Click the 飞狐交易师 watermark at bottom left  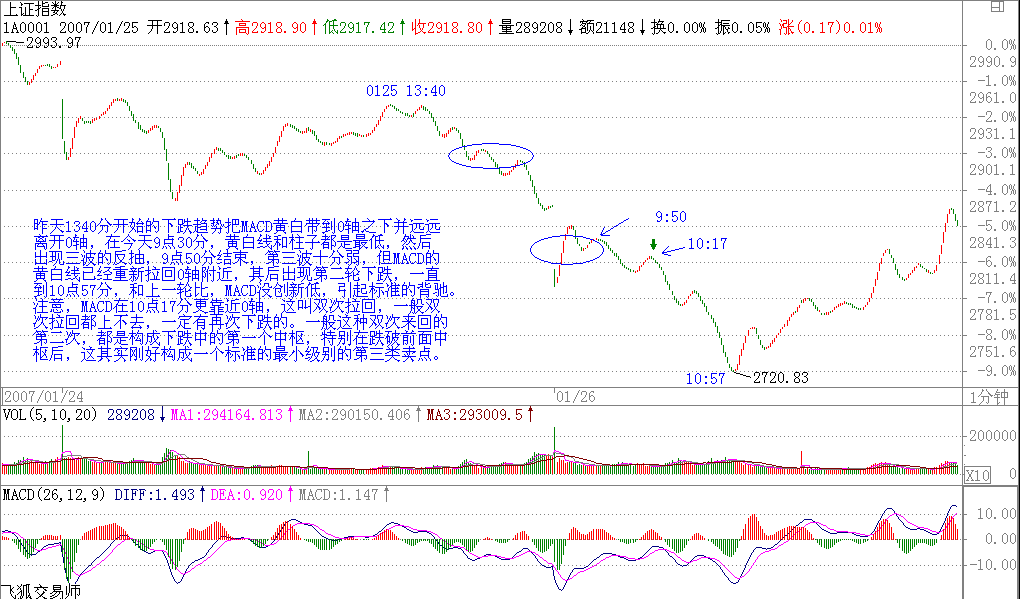40,590
